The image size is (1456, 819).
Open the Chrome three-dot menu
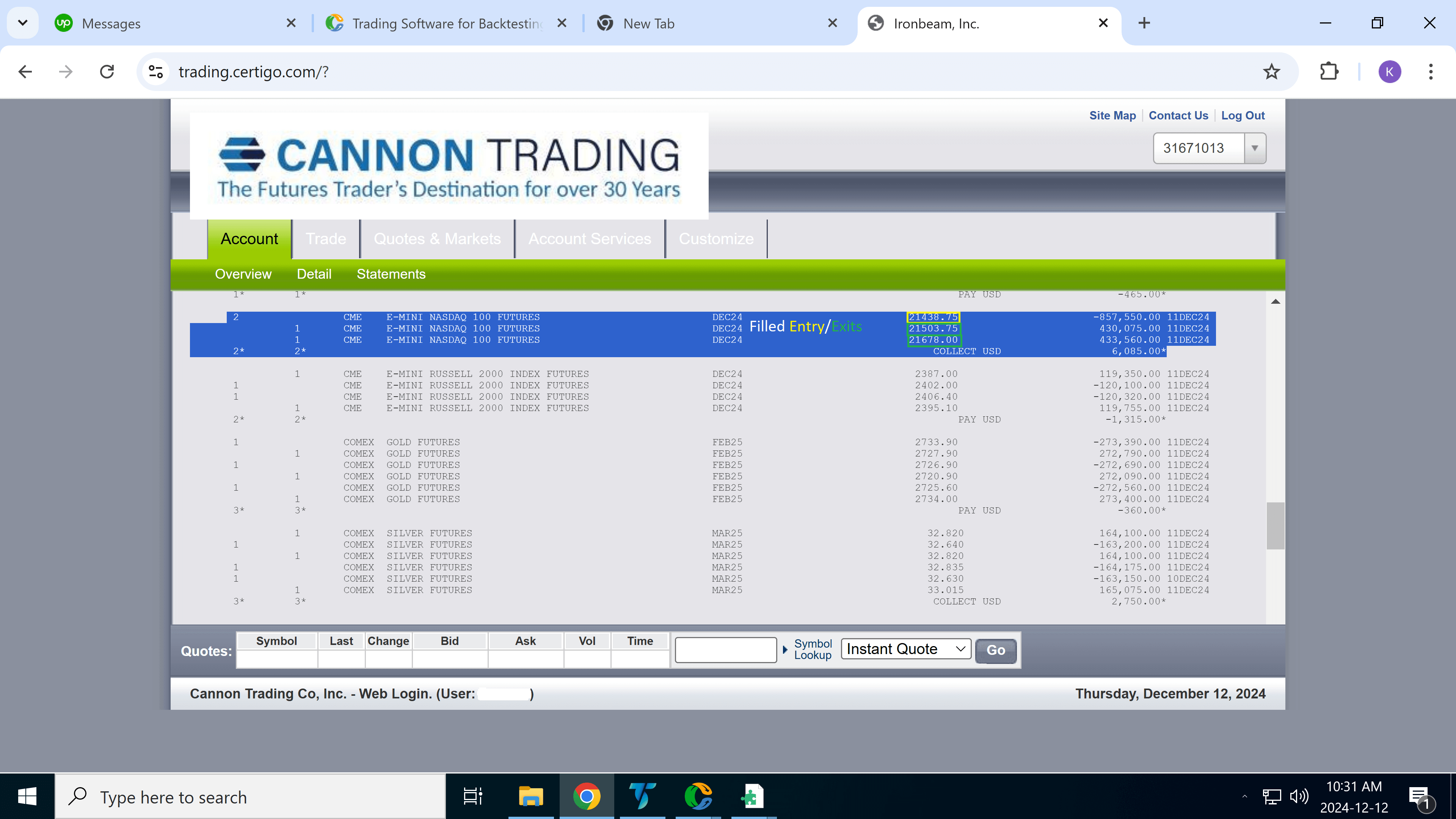[x=1431, y=72]
